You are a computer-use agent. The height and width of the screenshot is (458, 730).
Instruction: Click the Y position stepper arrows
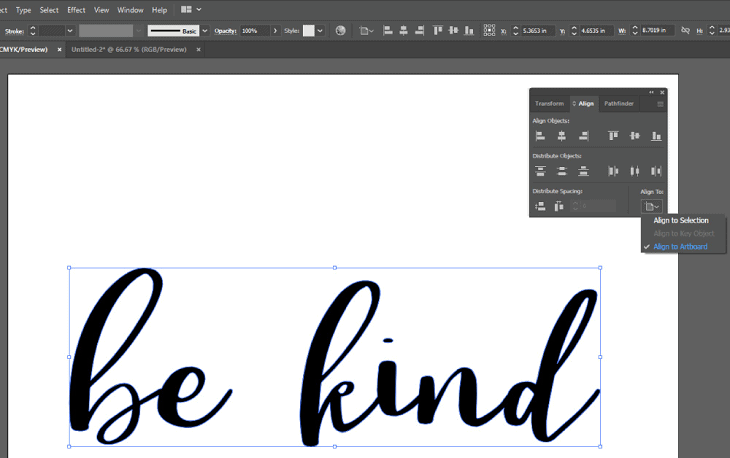click(x=574, y=31)
